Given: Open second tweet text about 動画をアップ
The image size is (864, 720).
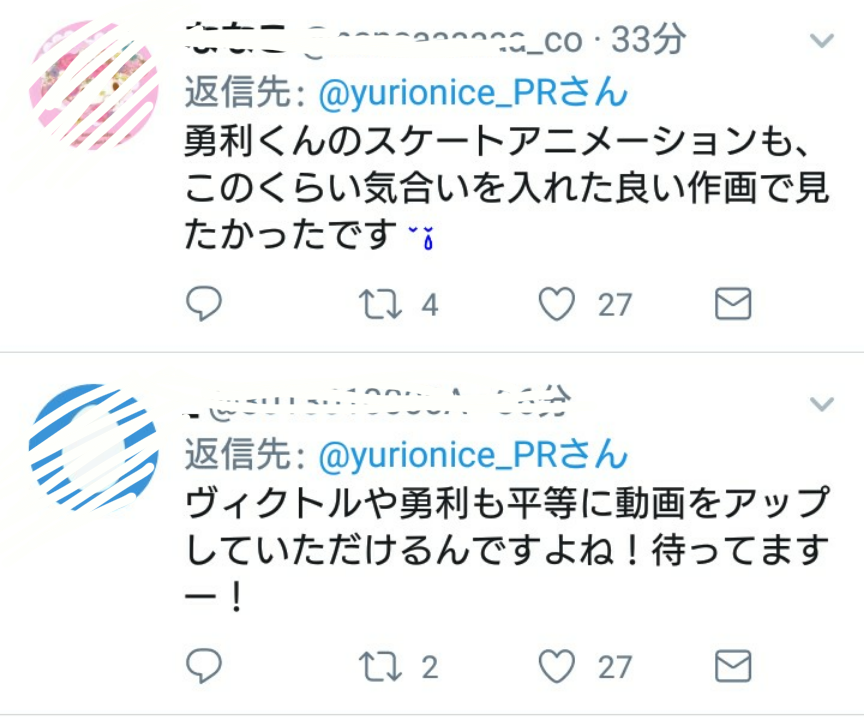Looking at the screenshot, I should (506, 550).
